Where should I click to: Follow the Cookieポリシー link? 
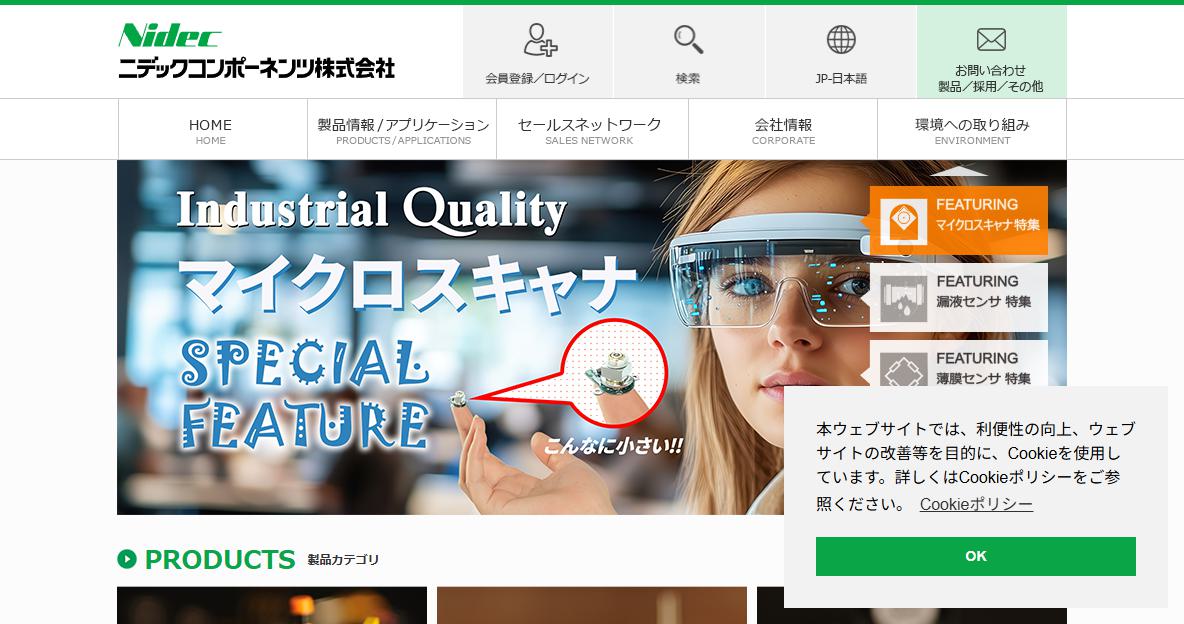[x=976, y=505]
